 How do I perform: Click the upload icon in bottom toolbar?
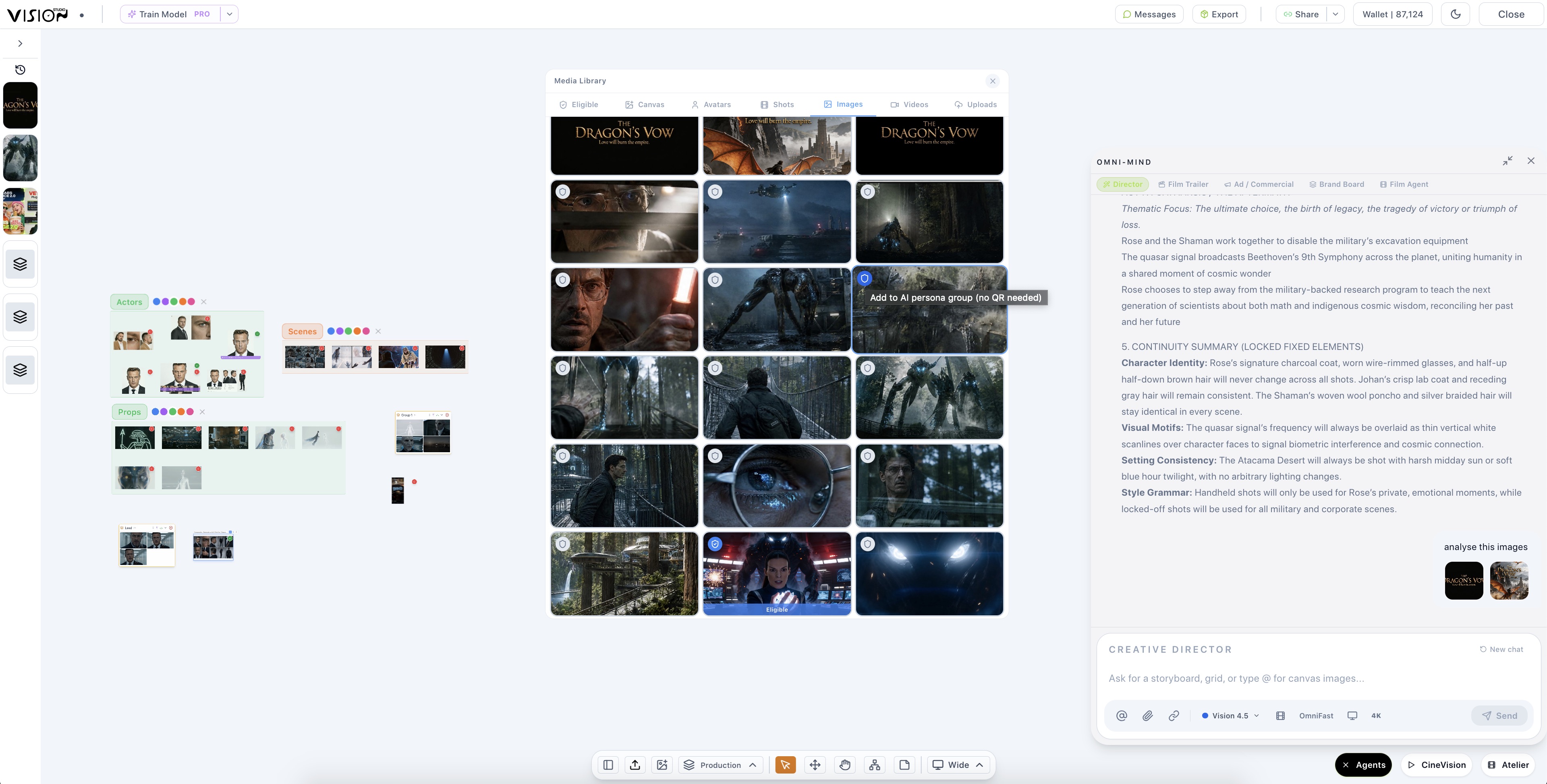click(635, 765)
